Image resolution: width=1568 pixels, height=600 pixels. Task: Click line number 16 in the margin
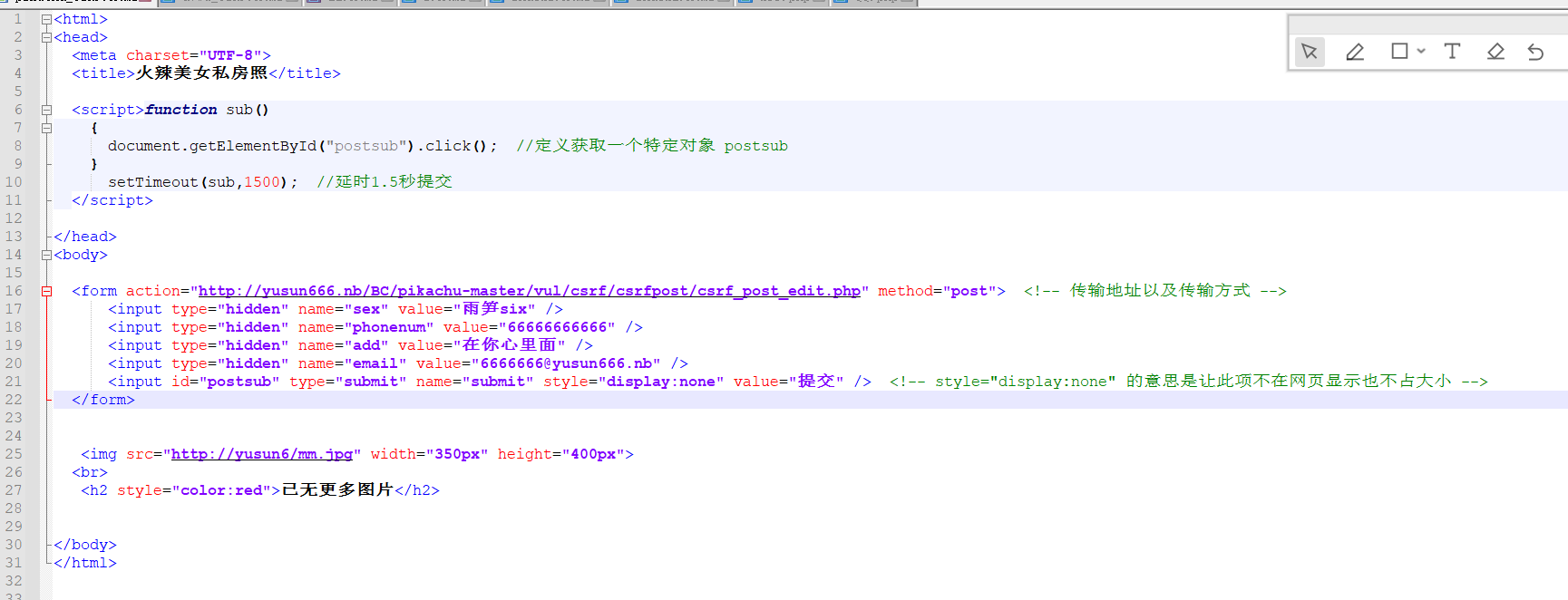coord(14,291)
